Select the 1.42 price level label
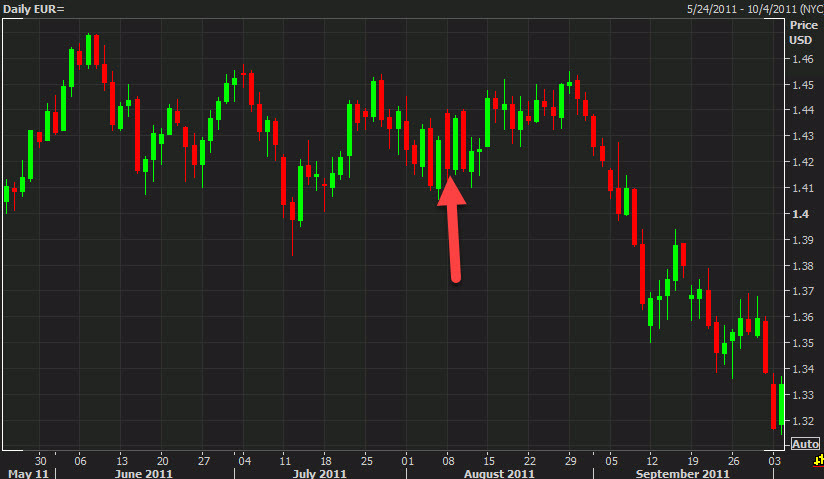The image size is (824, 479). pos(803,162)
